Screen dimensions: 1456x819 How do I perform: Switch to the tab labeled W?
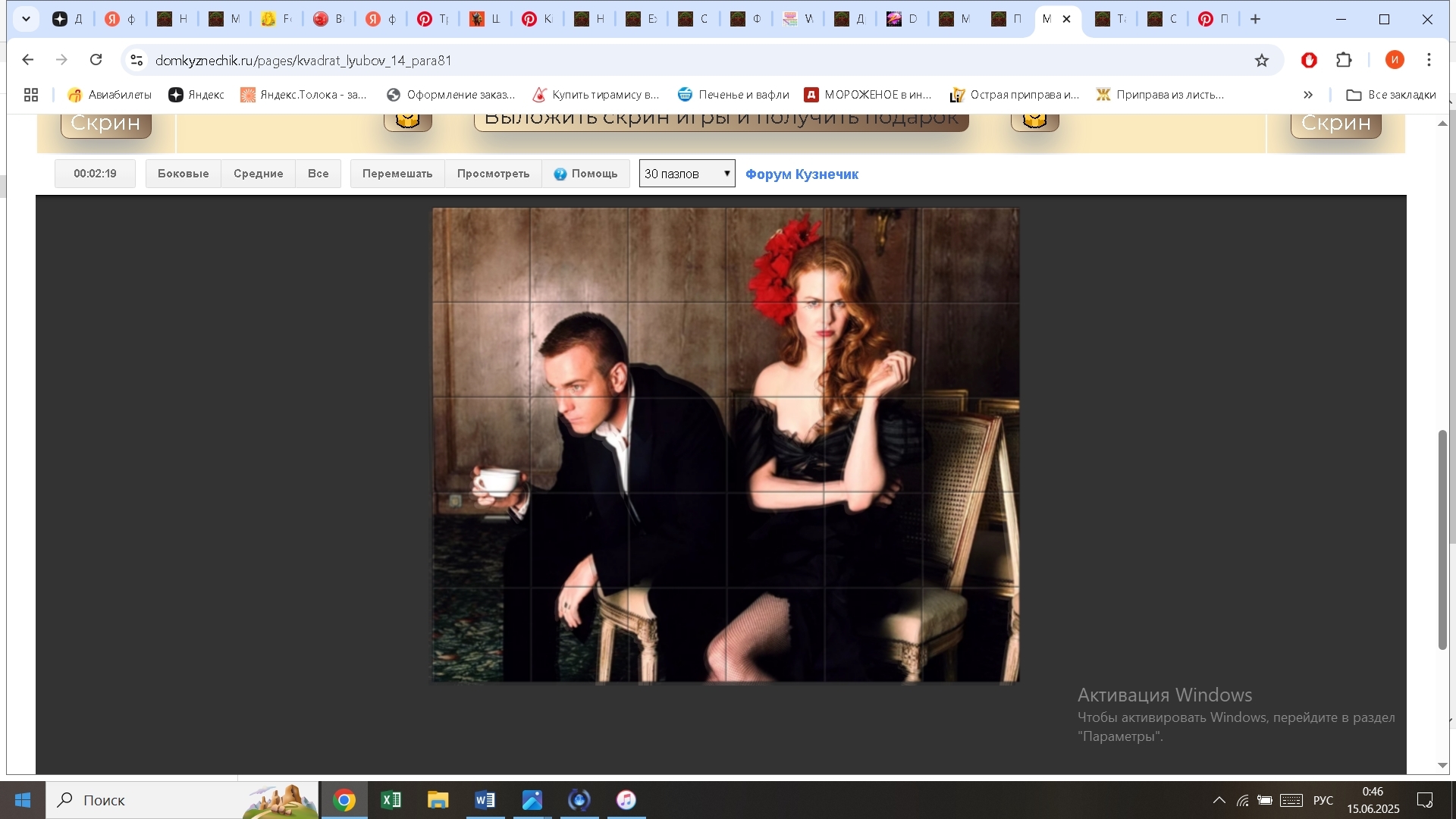pyautogui.click(x=799, y=19)
